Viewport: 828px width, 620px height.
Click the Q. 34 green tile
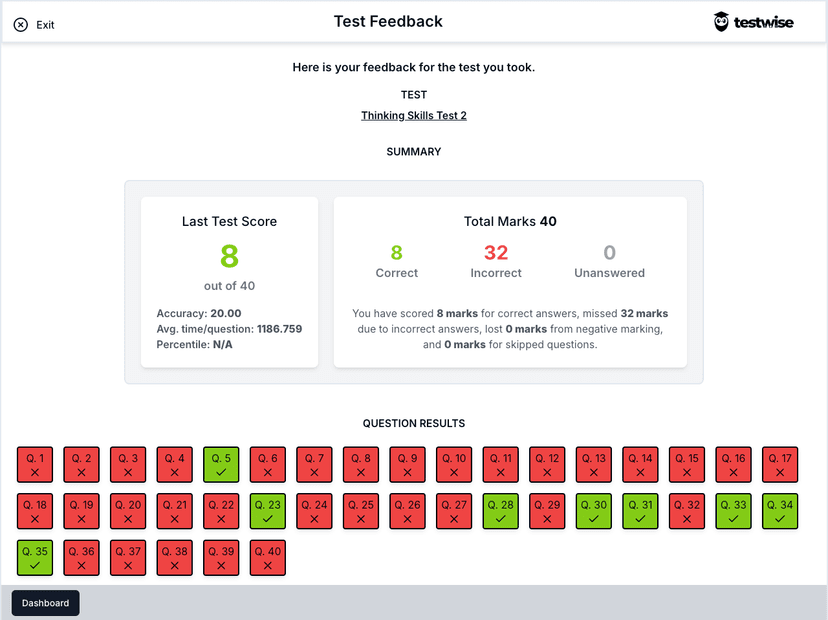[780, 511]
